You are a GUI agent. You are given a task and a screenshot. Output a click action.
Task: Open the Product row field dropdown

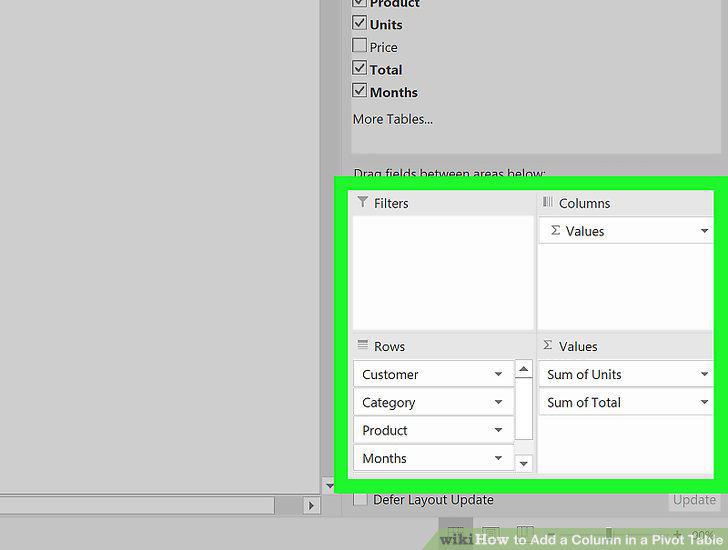(498, 430)
